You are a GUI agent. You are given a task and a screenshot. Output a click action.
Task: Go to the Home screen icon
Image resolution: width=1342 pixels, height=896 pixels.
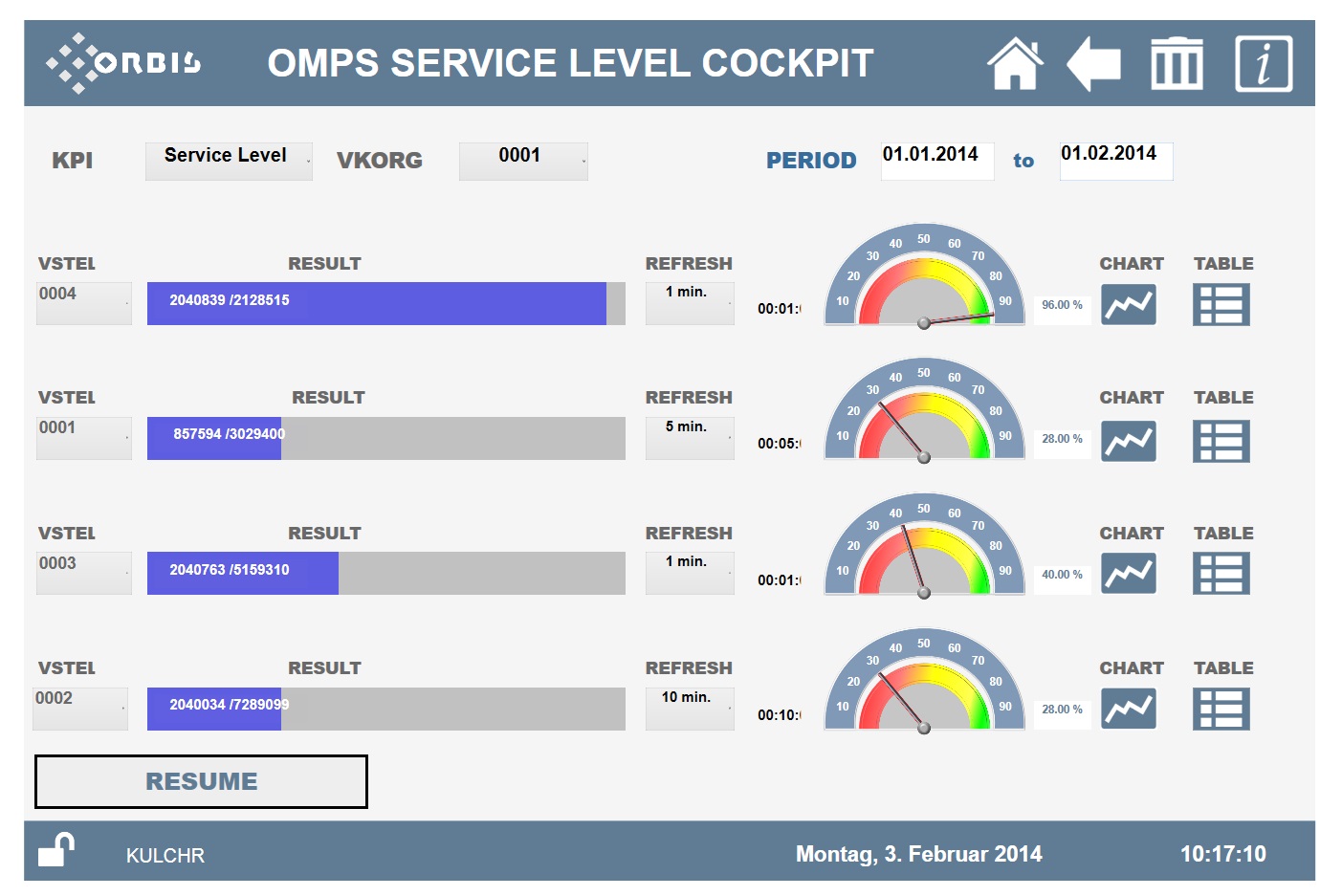(1014, 64)
